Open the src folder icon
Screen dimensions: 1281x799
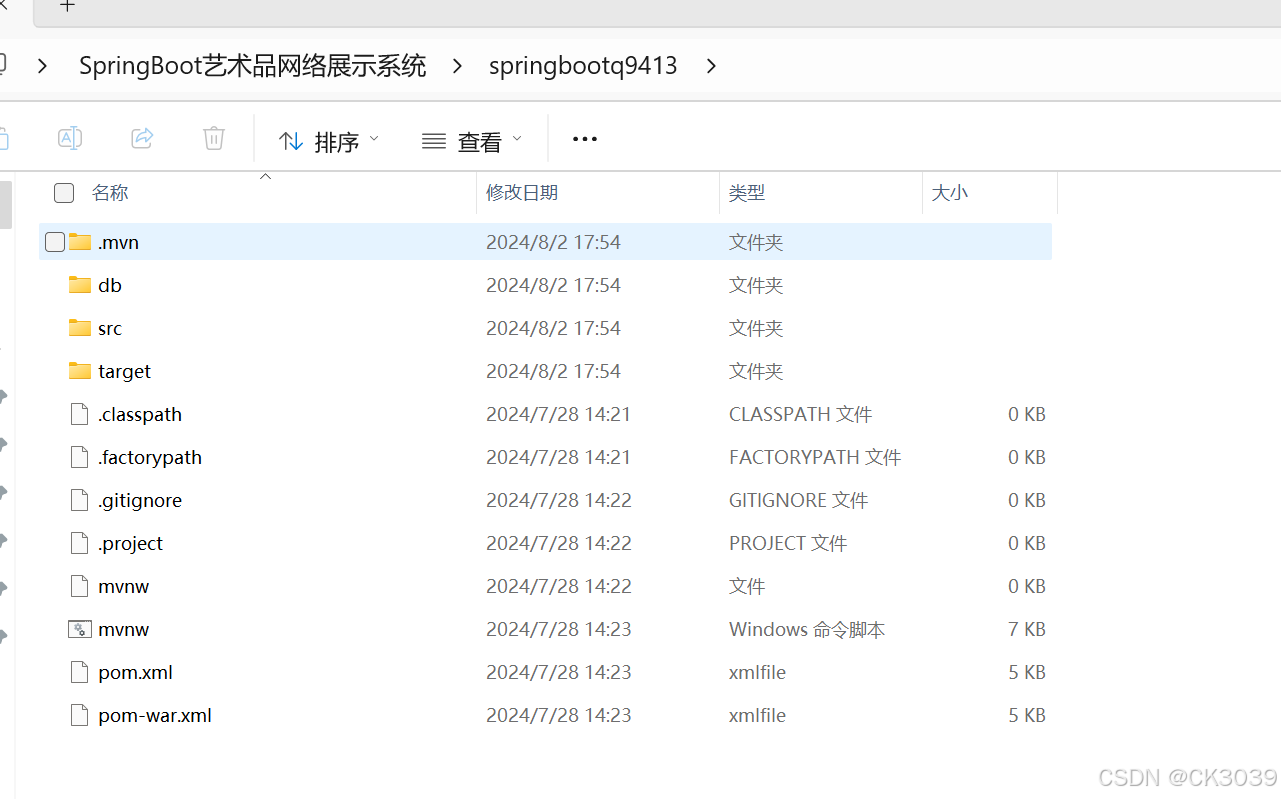pos(80,327)
